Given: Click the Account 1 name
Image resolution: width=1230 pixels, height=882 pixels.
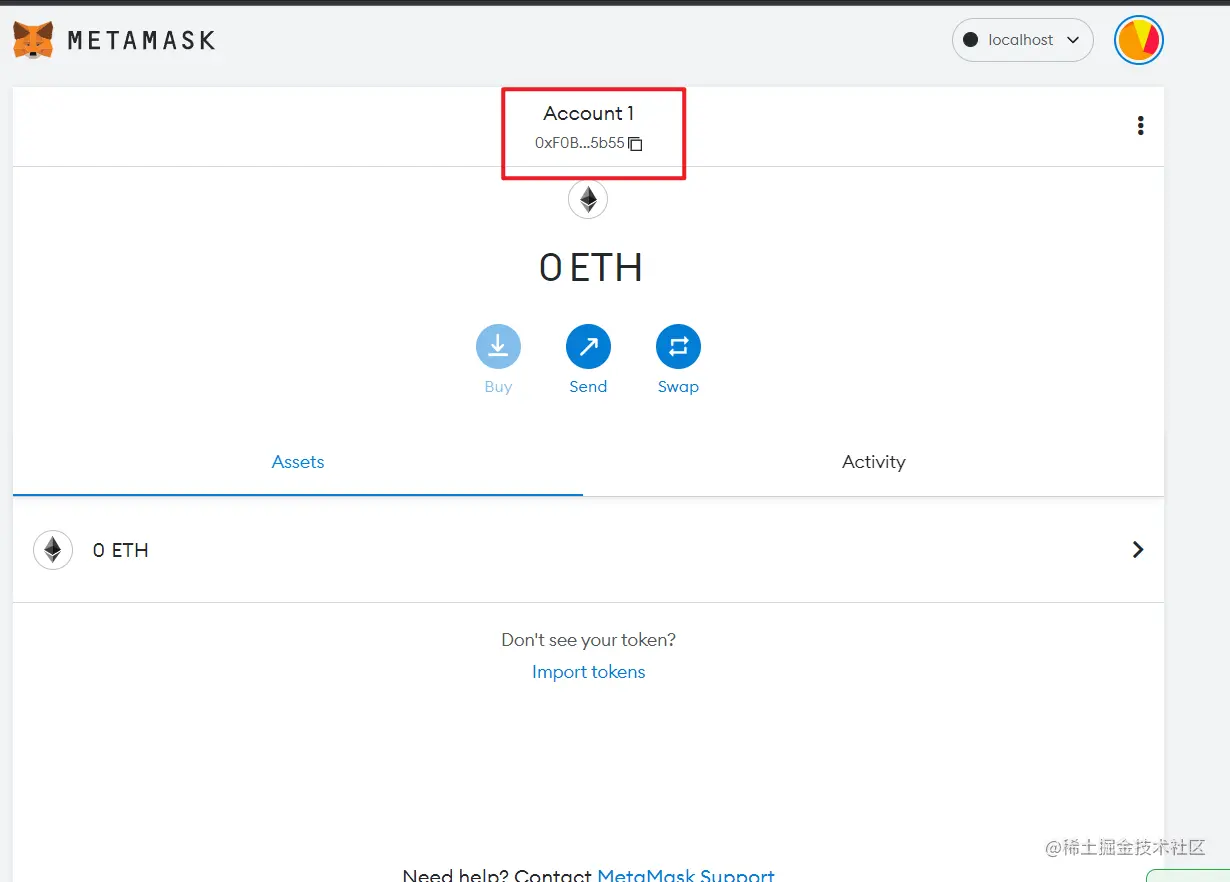Looking at the screenshot, I should (x=589, y=114).
